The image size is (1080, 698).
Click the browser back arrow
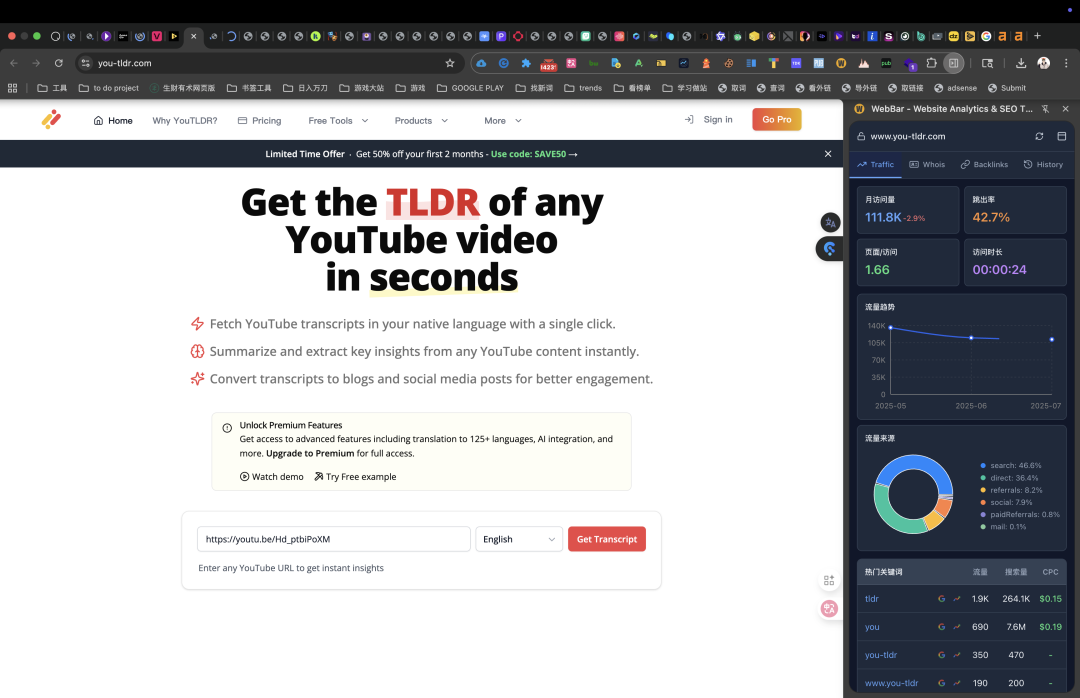[14, 63]
